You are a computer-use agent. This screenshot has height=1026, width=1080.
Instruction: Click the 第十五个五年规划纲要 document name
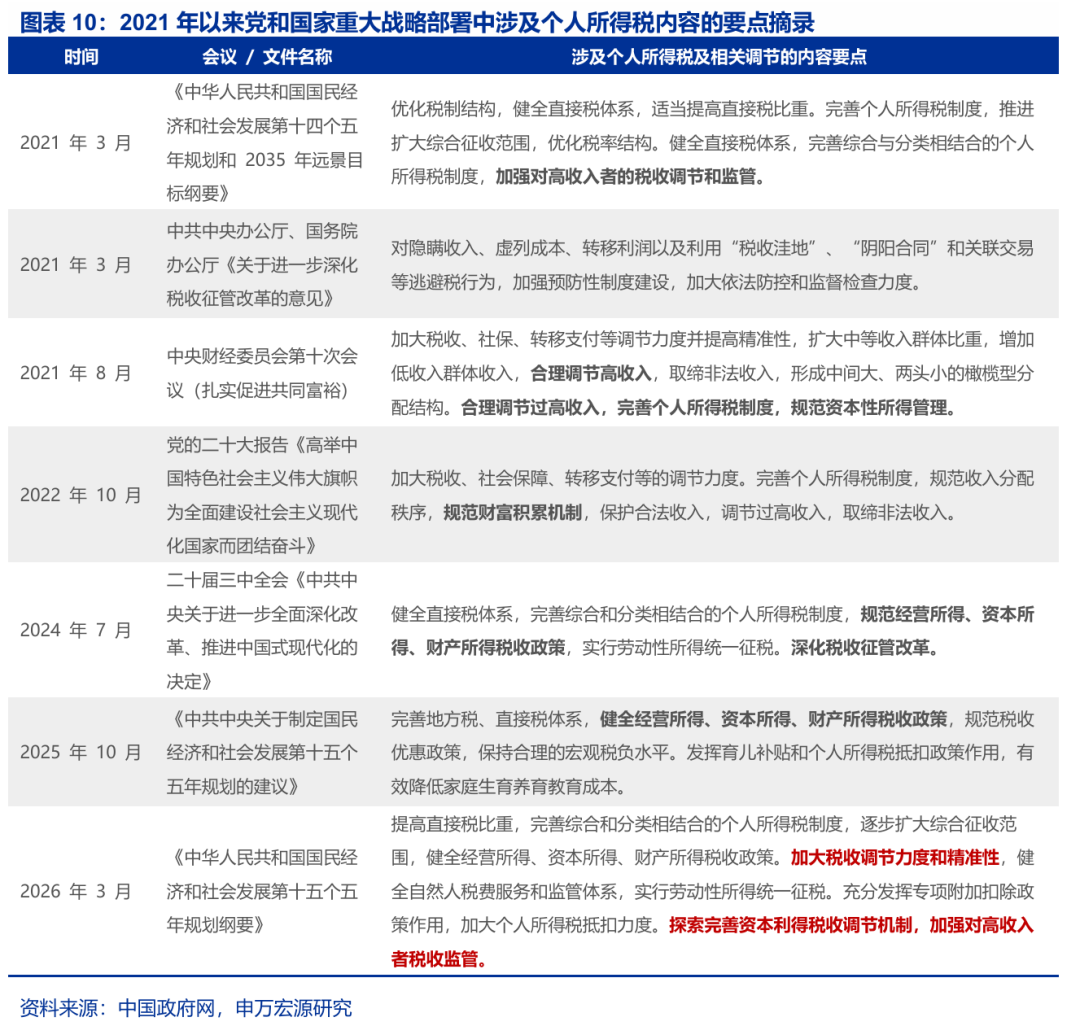point(262,891)
